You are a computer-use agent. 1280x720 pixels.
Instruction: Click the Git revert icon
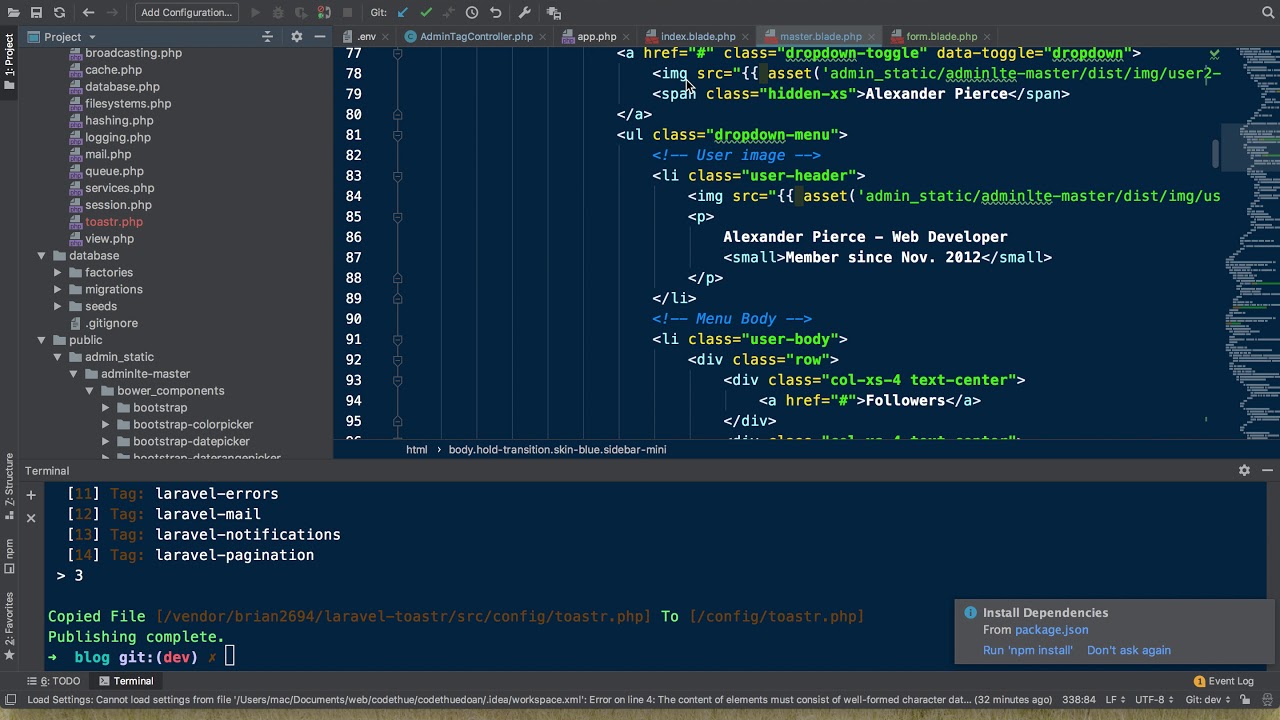coord(495,13)
